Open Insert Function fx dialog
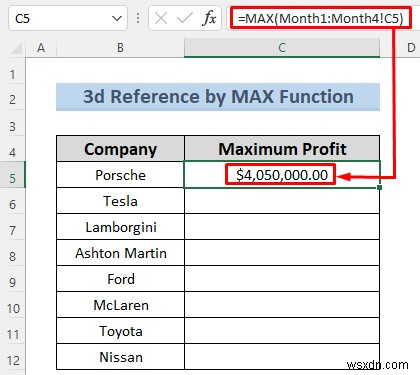Image resolution: width=420 pixels, height=375 pixels. (x=209, y=18)
